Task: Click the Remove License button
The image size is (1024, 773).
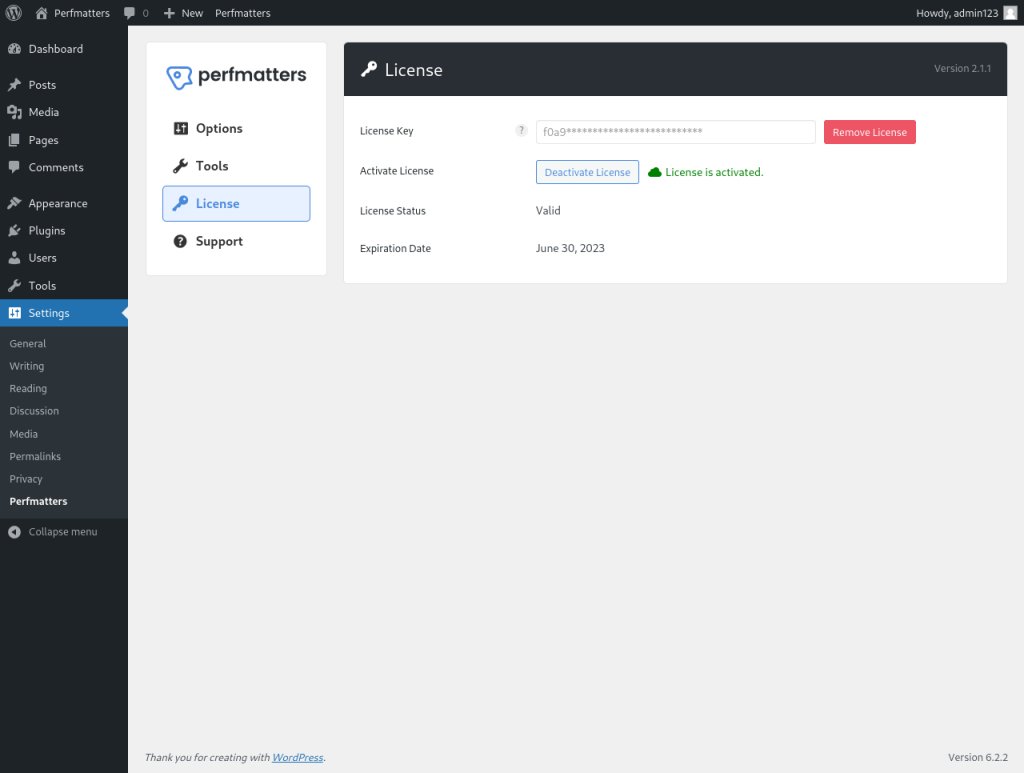Action: point(869,132)
